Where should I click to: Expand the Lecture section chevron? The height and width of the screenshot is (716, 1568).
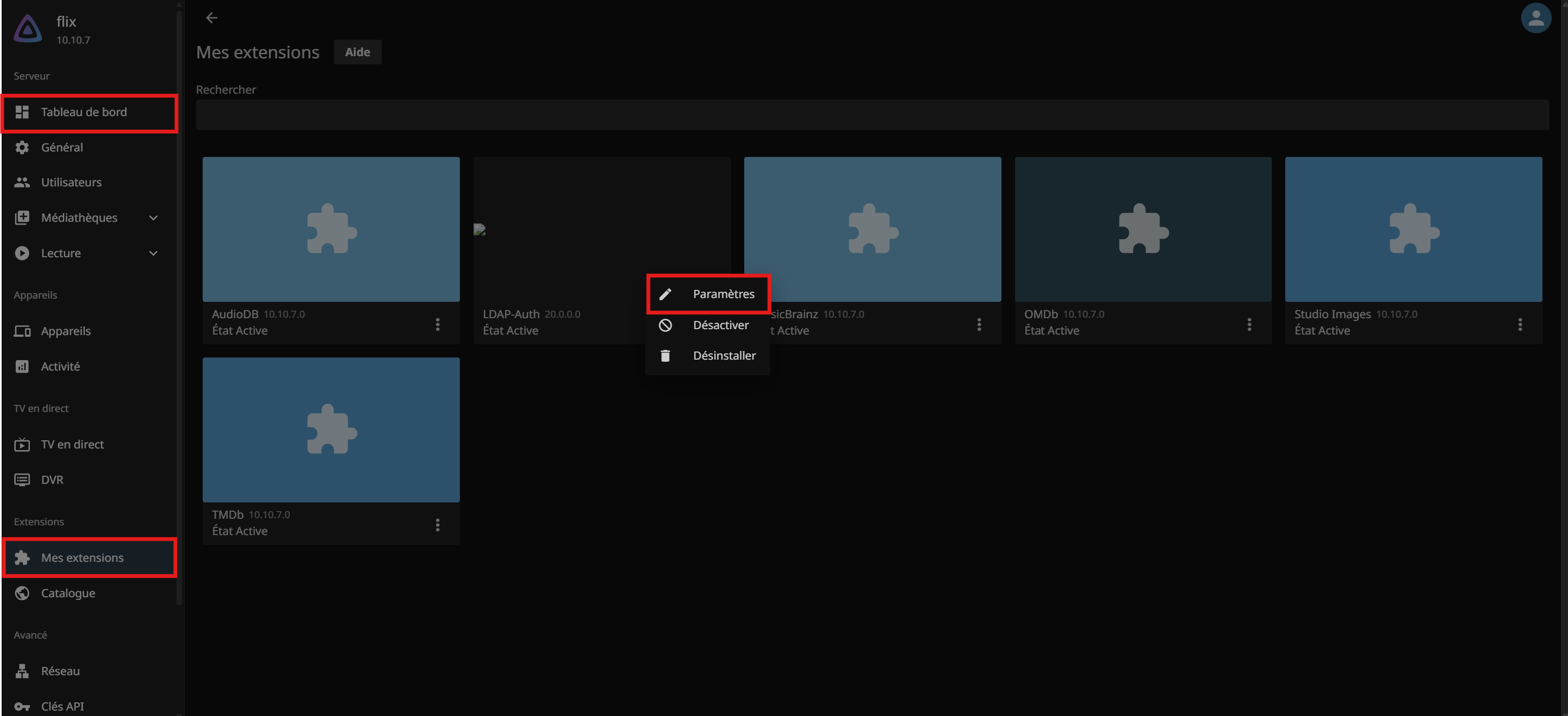(x=154, y=253)
